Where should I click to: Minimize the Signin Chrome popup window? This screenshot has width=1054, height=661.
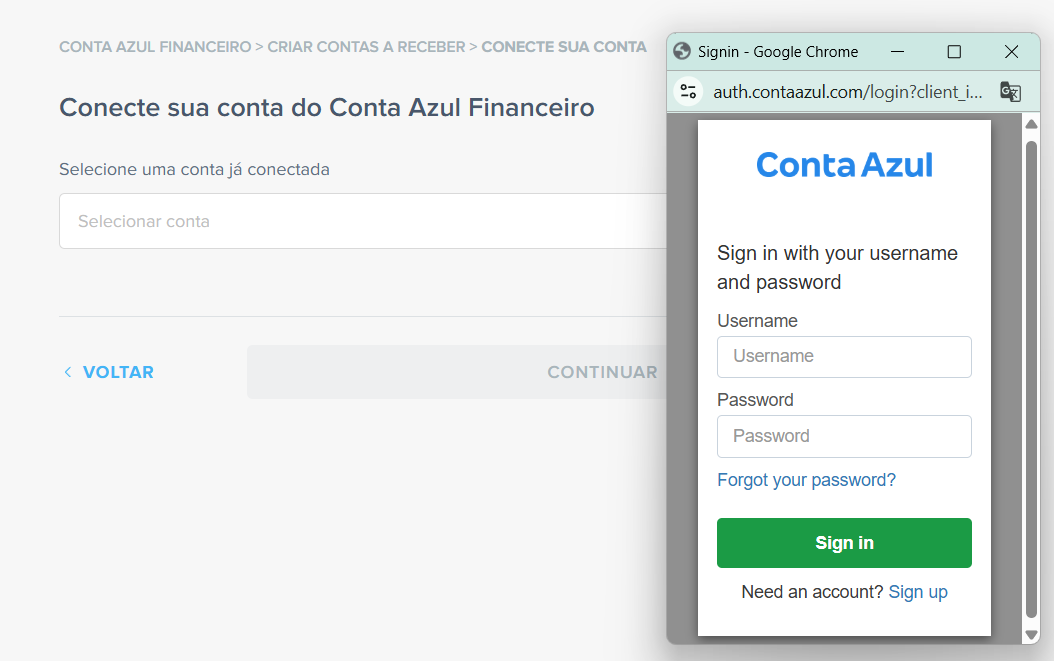897,52
